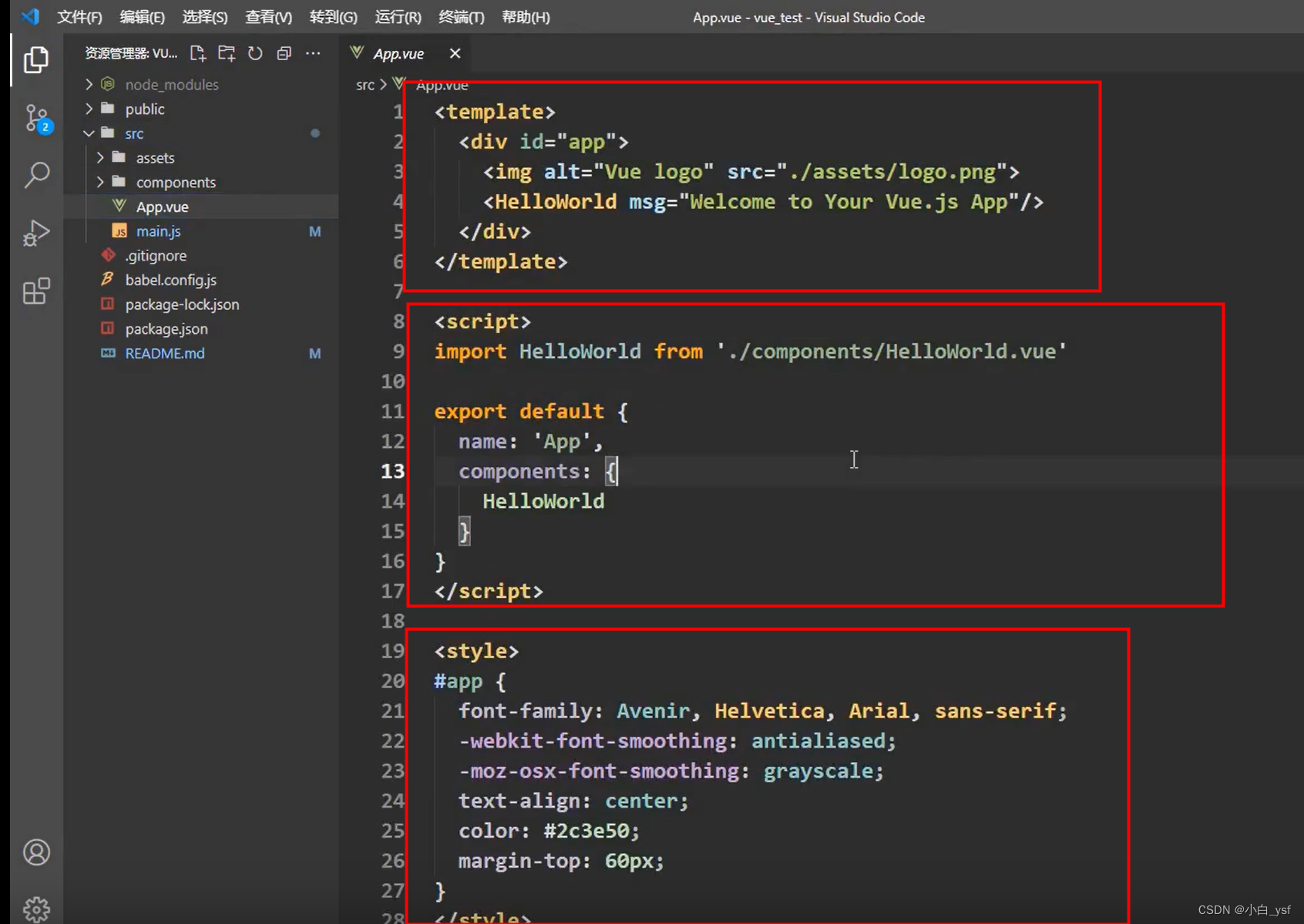
Task: Click 'import' keyword on line 9
Action: click(x=470, y=351)
